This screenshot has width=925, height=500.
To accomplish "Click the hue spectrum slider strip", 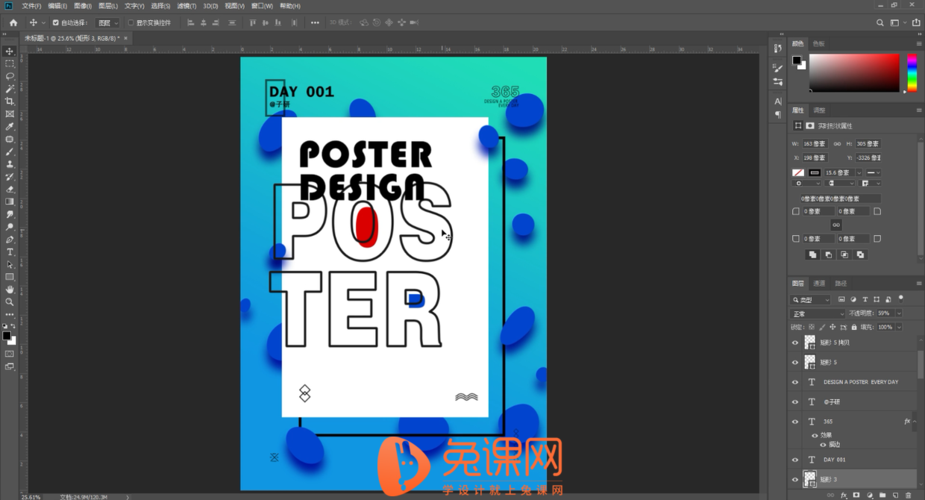I will tap(912, 73).
